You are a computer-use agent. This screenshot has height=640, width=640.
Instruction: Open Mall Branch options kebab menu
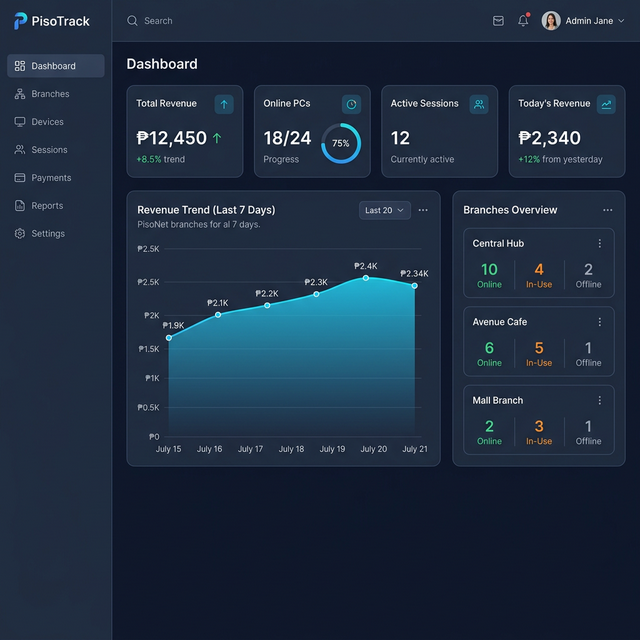click(x=600, y=400)
